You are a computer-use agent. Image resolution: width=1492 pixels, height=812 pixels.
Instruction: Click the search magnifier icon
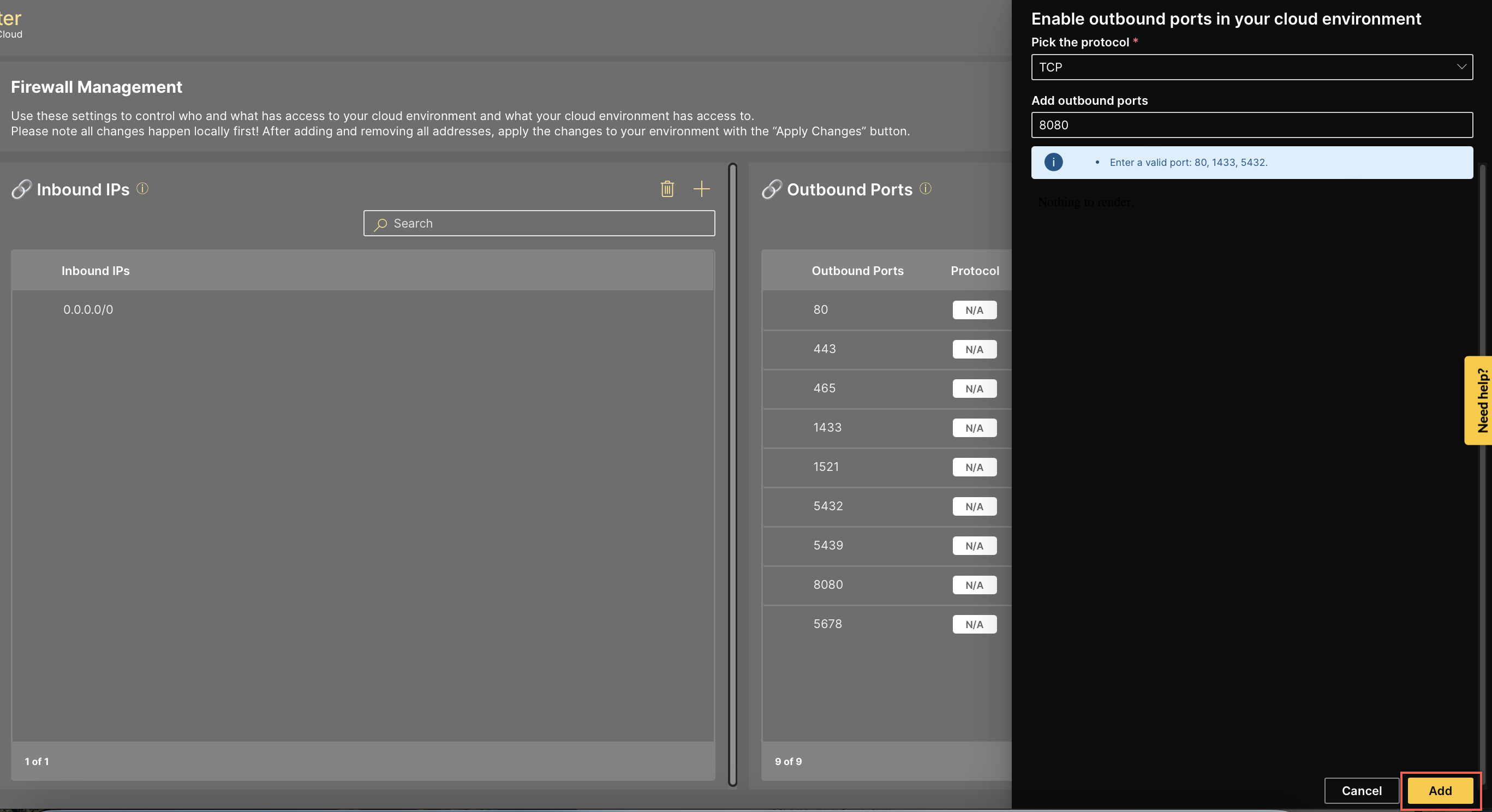pos(380,224)
